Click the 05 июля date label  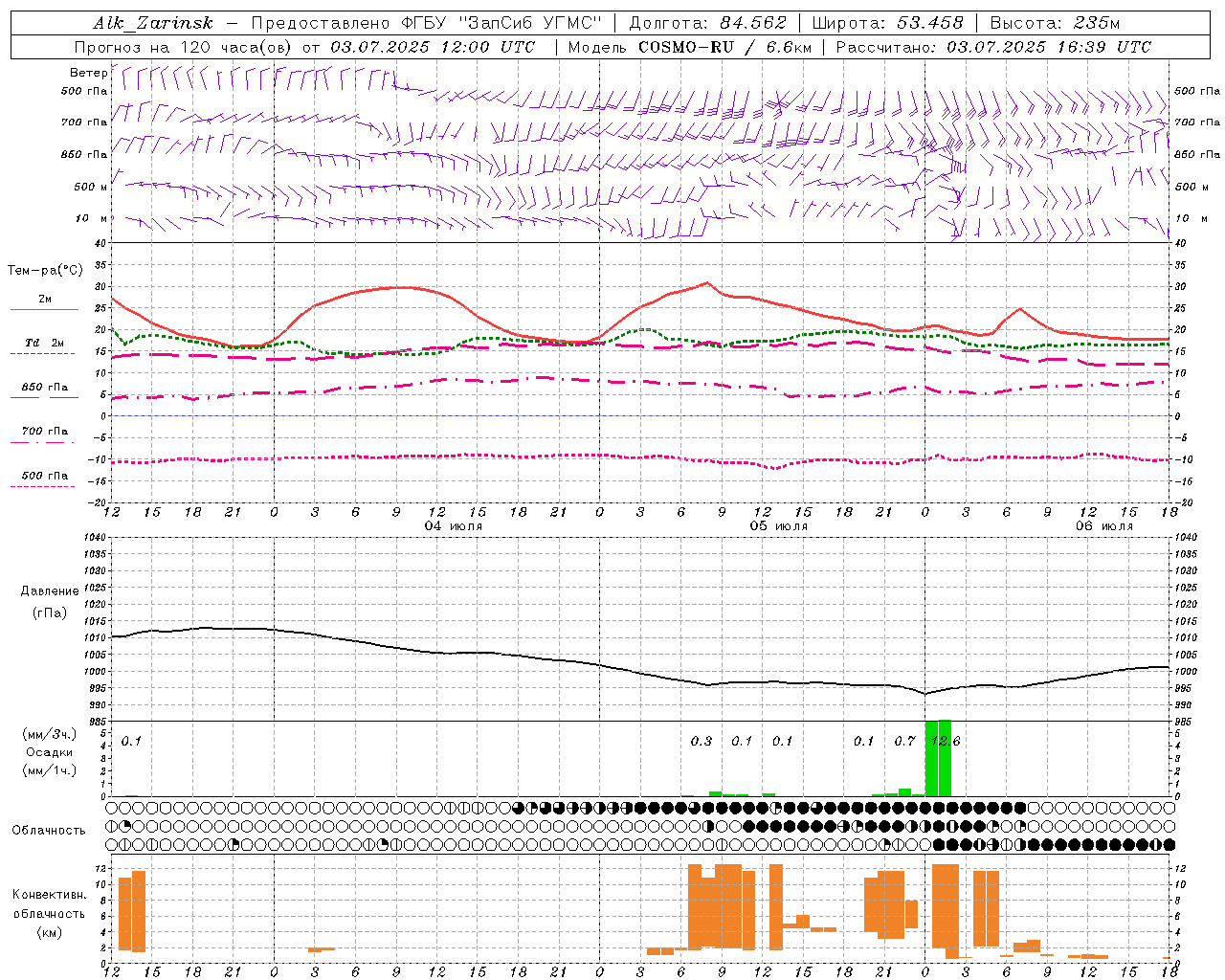779,526
